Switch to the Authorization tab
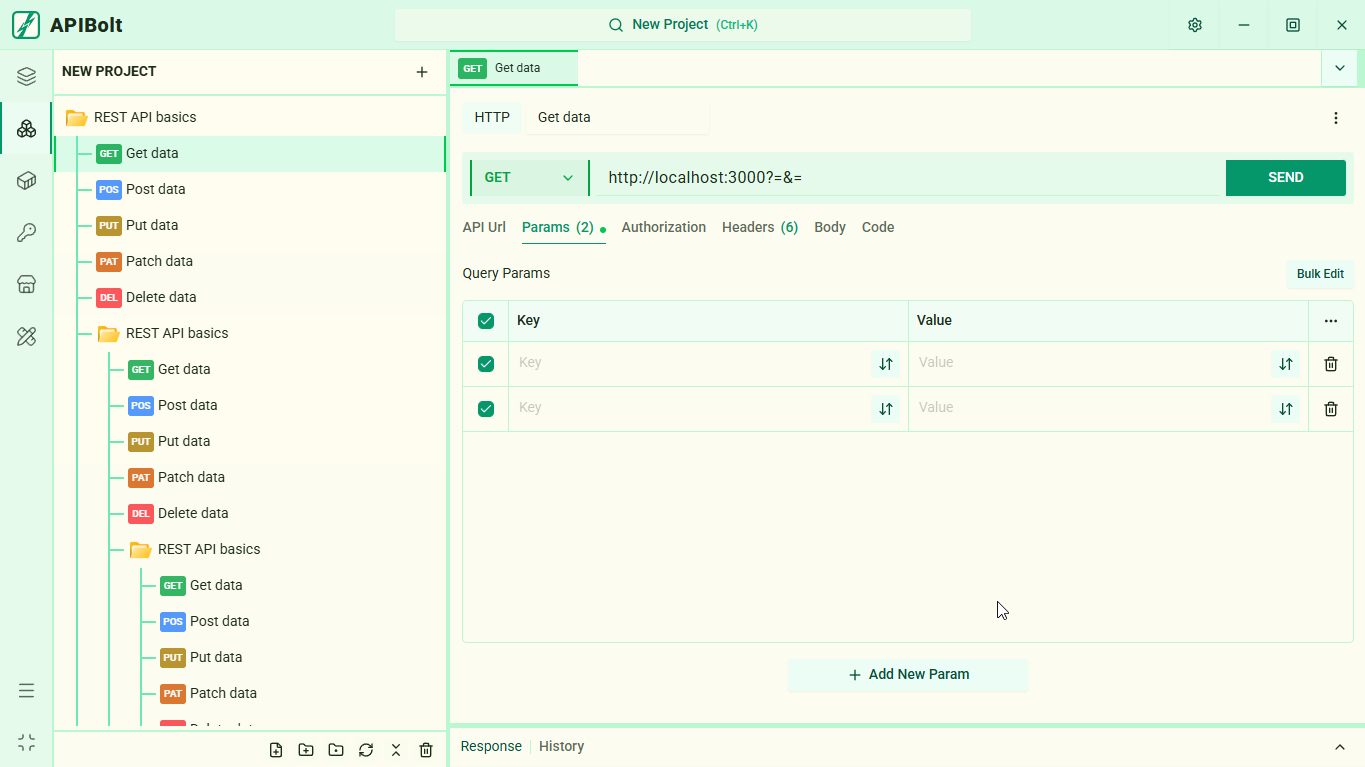1365x767 pixels. [x=664, y=227]
